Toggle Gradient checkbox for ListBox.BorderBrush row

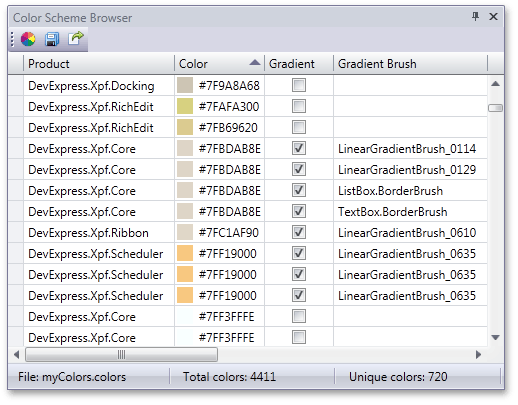tap(299, 190)
